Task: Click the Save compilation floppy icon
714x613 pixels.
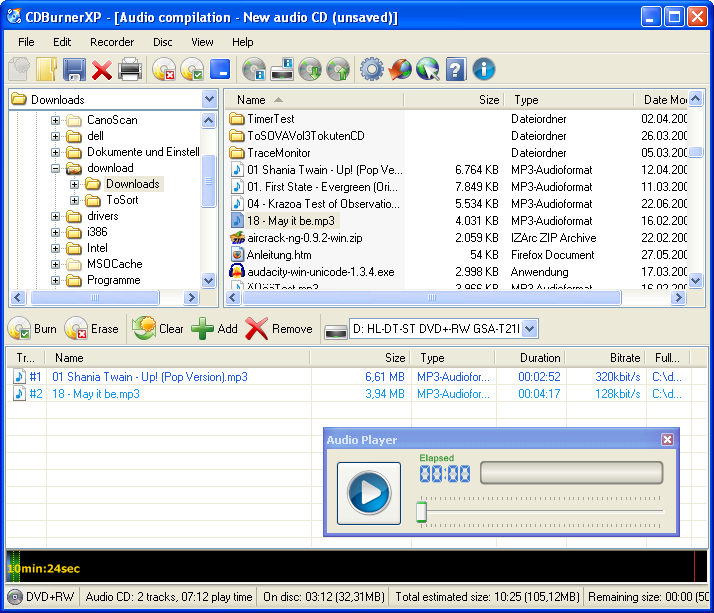Action: 74,69
